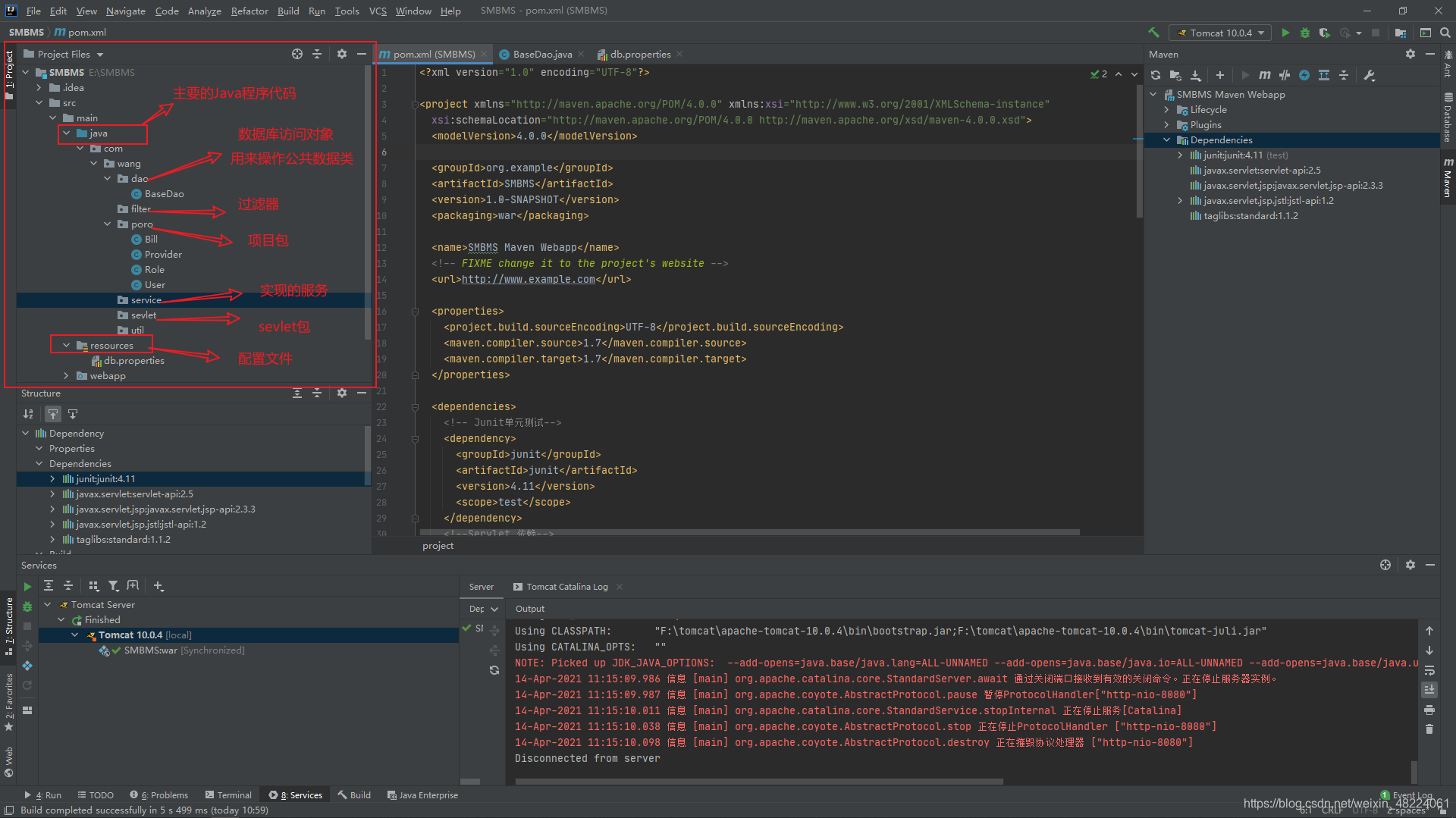Collapse the poro package in project tree

[108, 224]
